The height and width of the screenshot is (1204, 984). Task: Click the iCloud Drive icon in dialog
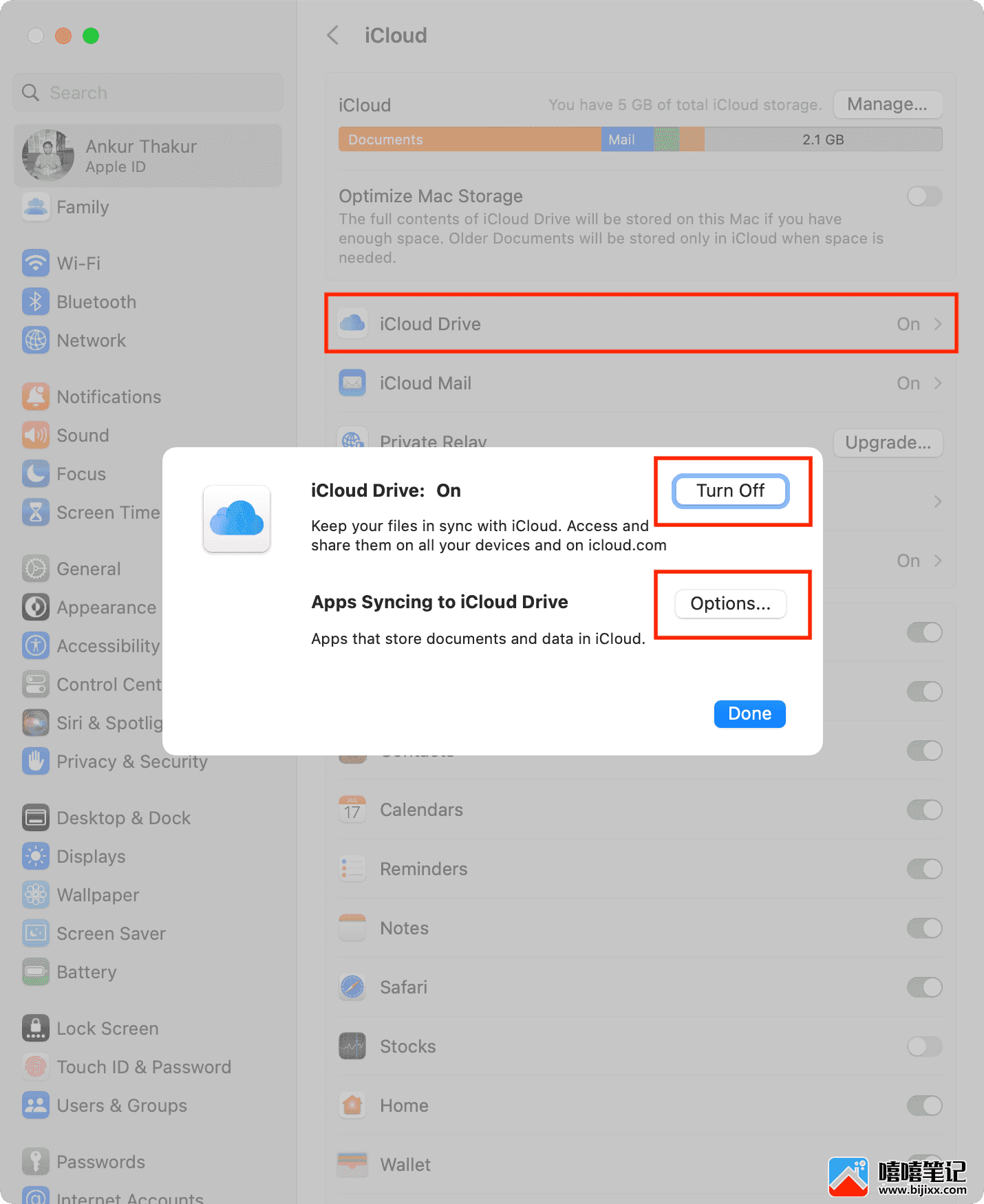point(237,519)
